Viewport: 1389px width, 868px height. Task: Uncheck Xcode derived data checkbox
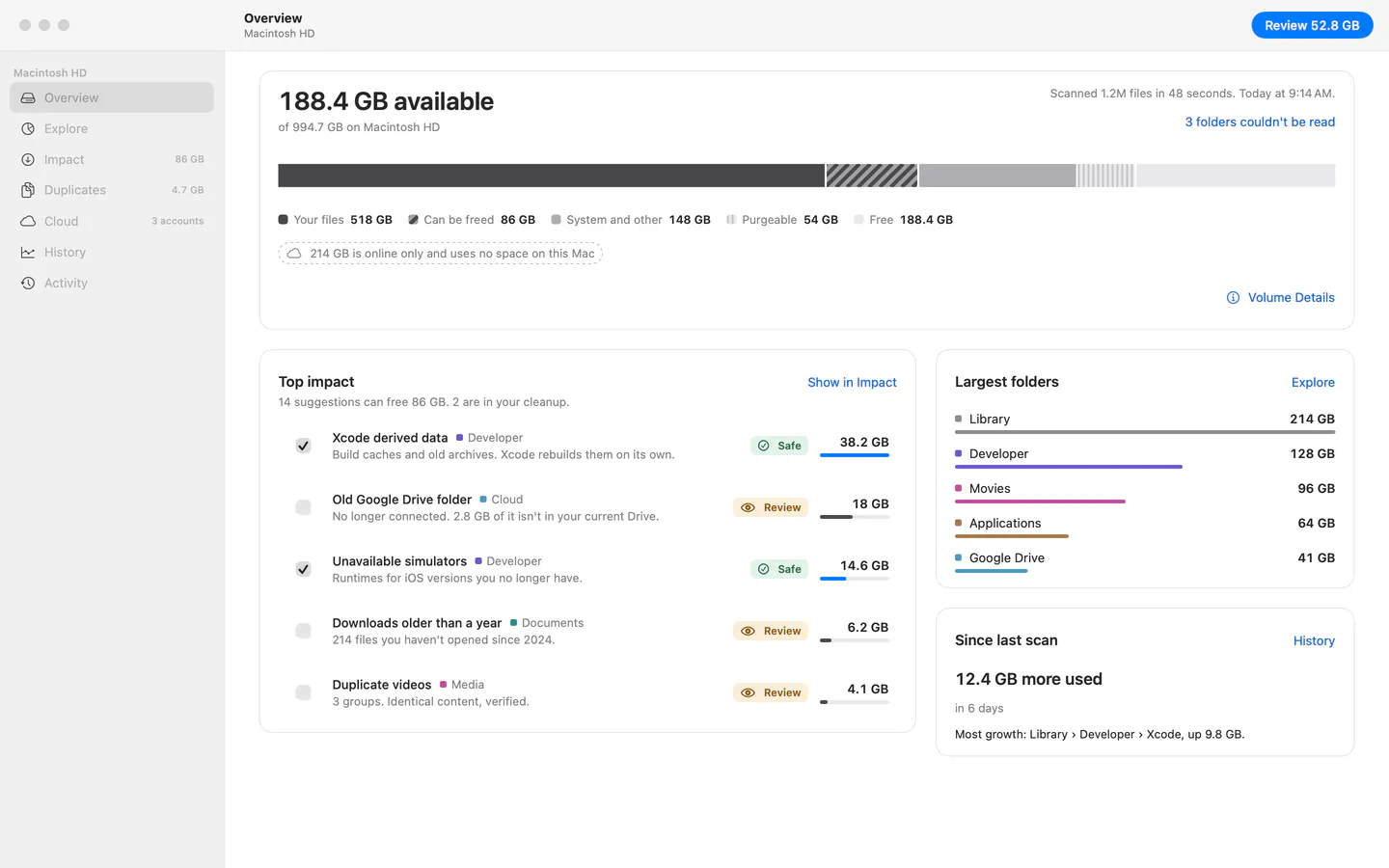(303, 446)
